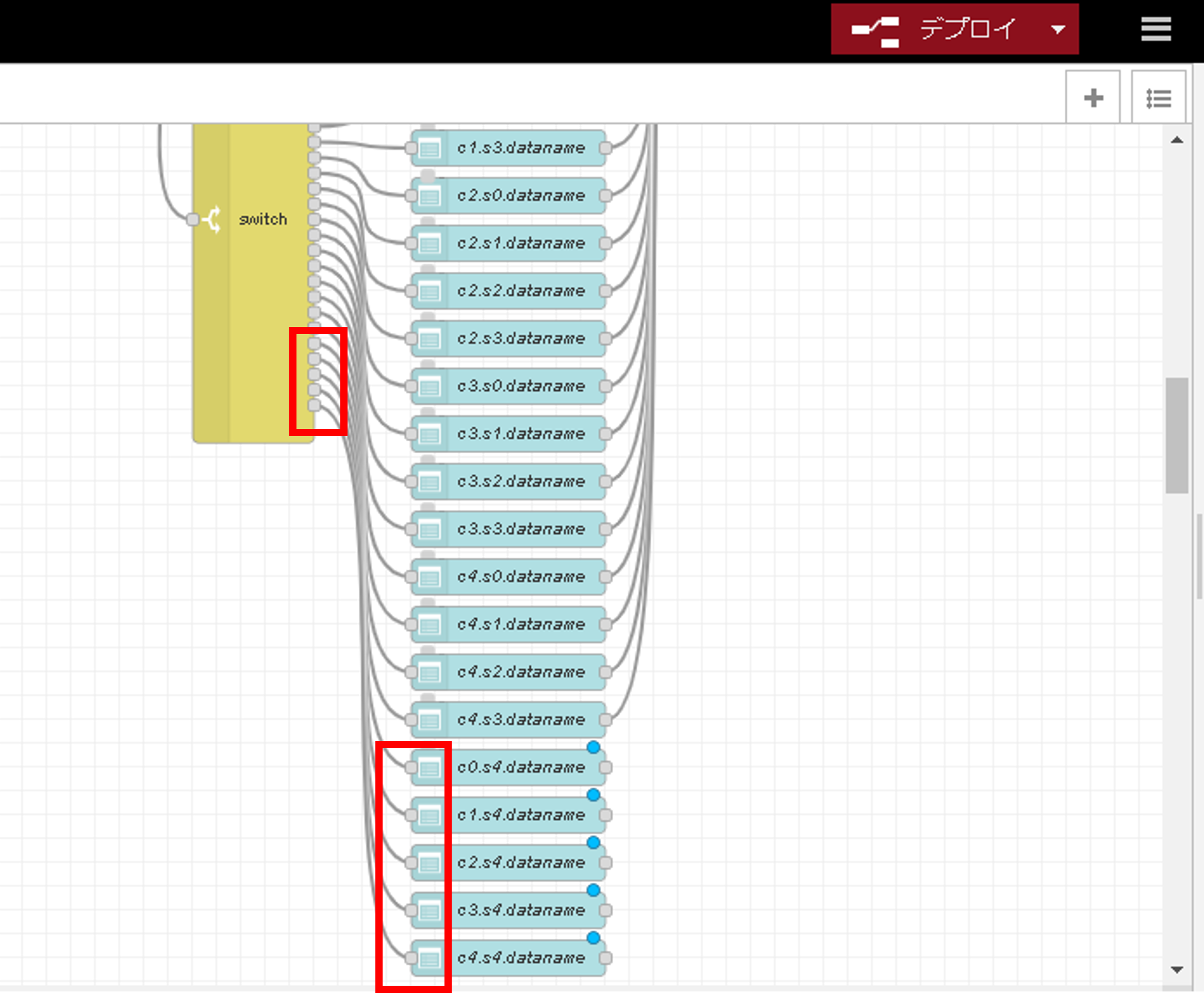Select the c1.s3.dataname node
Image resolution: width=1204 pixels, height=993 pixels.
click(x=510, y=148)
